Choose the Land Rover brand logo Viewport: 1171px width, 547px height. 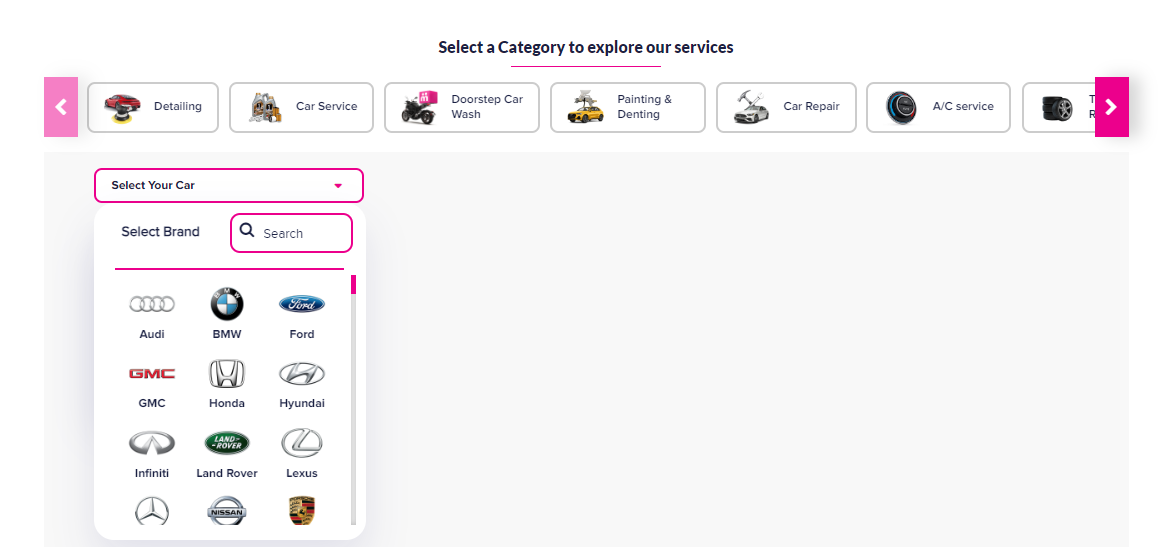click(x=227, y=443)
